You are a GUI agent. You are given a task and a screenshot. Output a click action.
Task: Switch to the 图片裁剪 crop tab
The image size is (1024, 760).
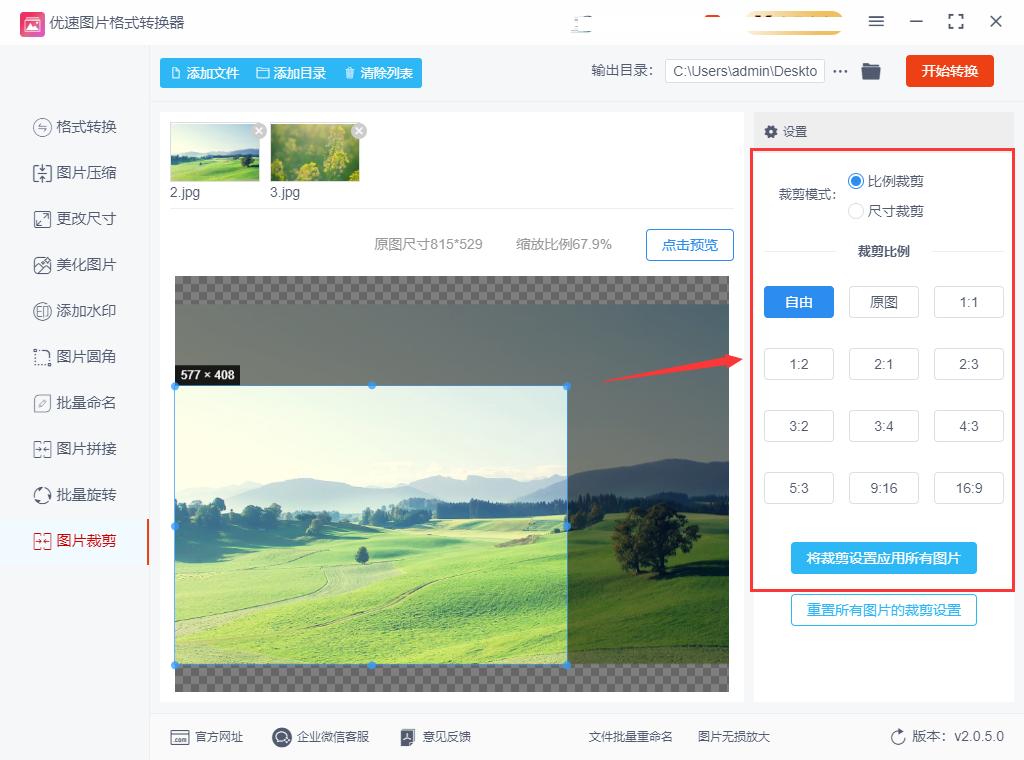pyautogui.click(x=82, y=541)
